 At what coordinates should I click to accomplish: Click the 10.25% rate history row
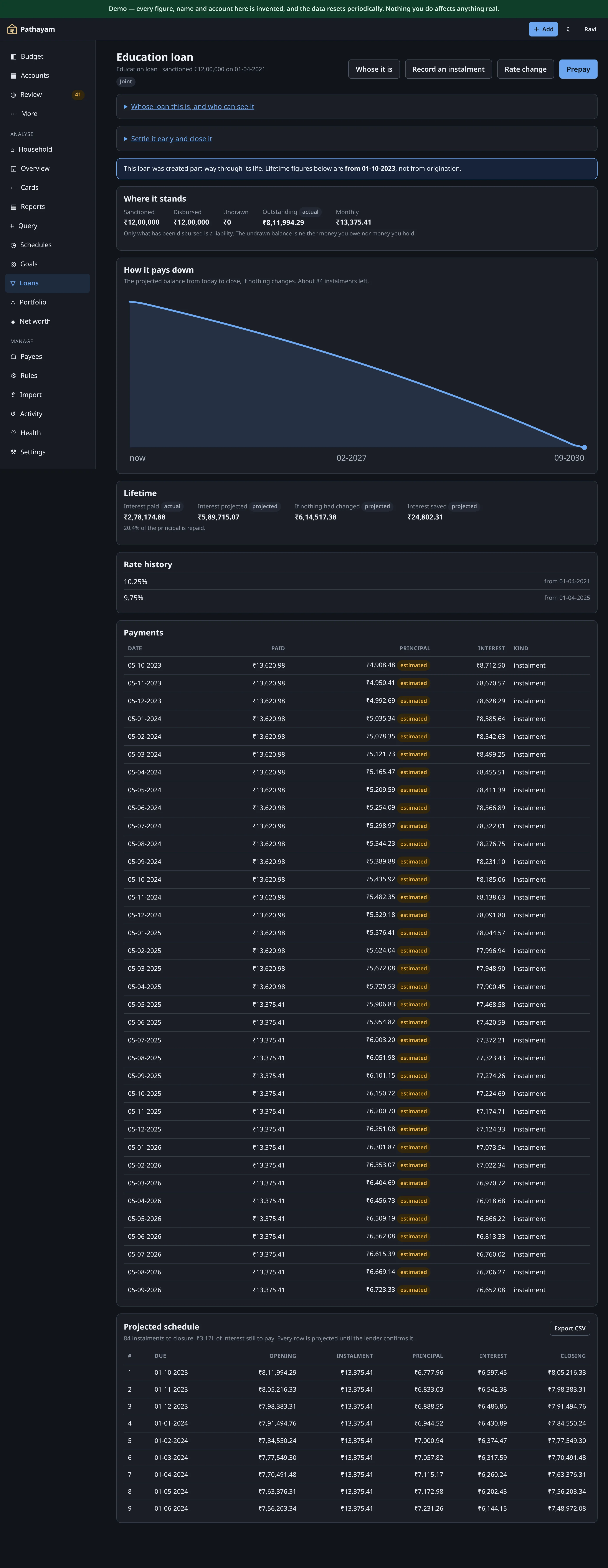(357, 582)
